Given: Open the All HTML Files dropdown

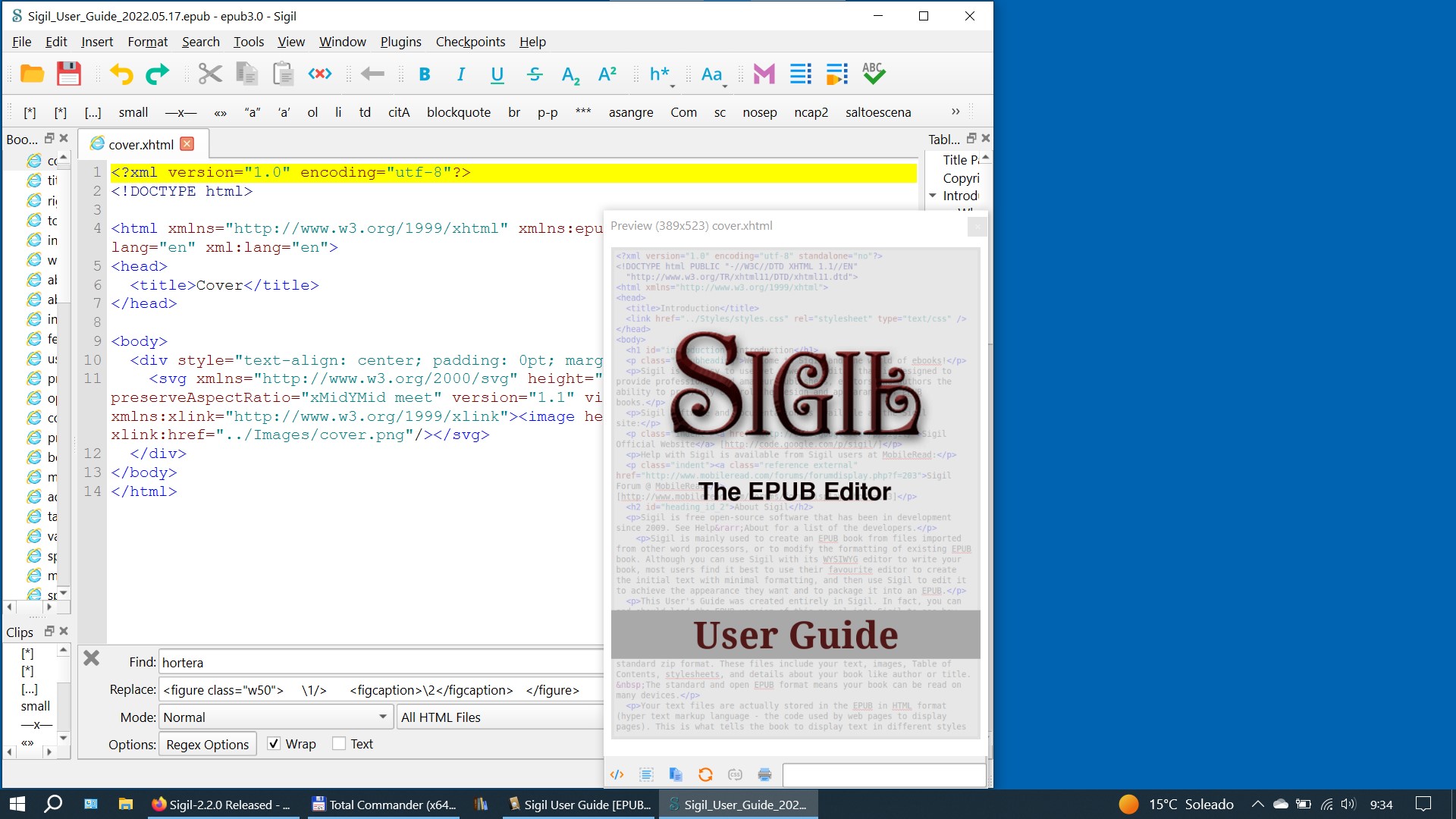Looking at the screenshot, I should (x=500, y=717).
